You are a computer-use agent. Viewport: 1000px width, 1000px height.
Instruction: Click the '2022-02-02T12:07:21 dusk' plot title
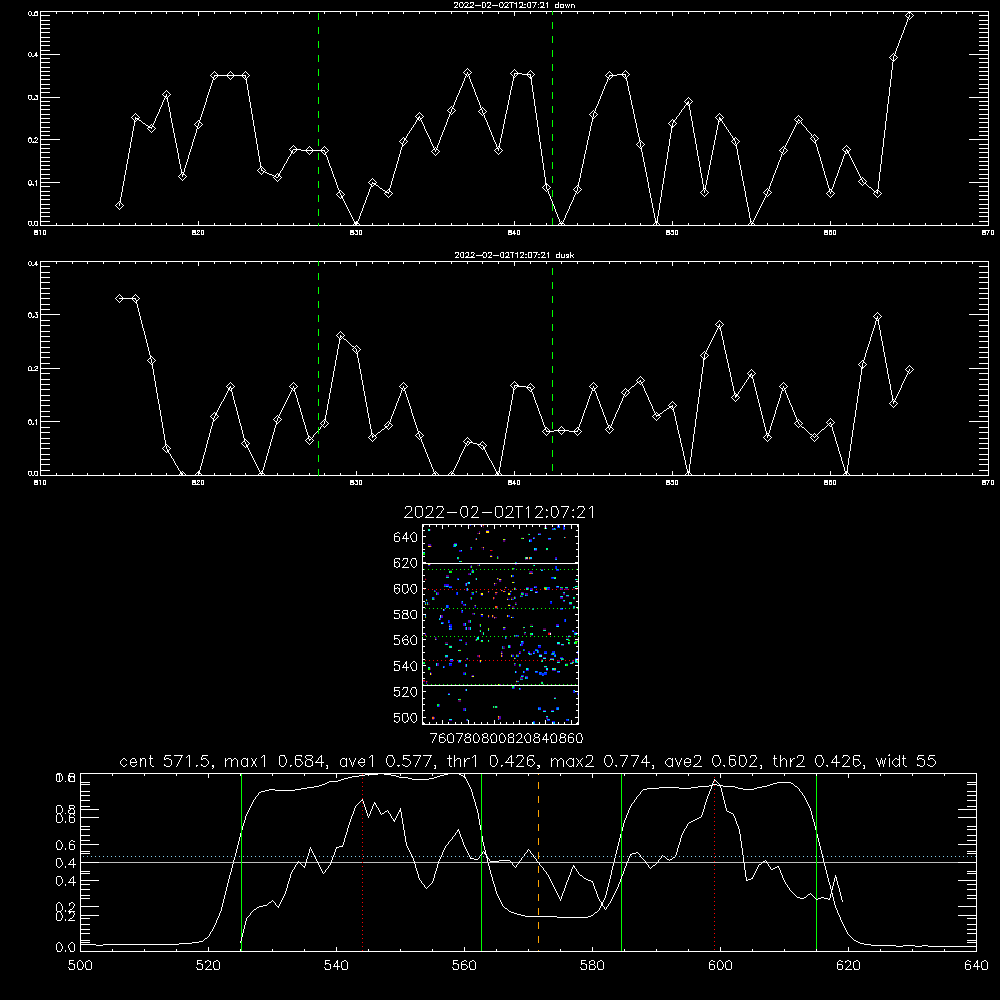click(514, 255)
